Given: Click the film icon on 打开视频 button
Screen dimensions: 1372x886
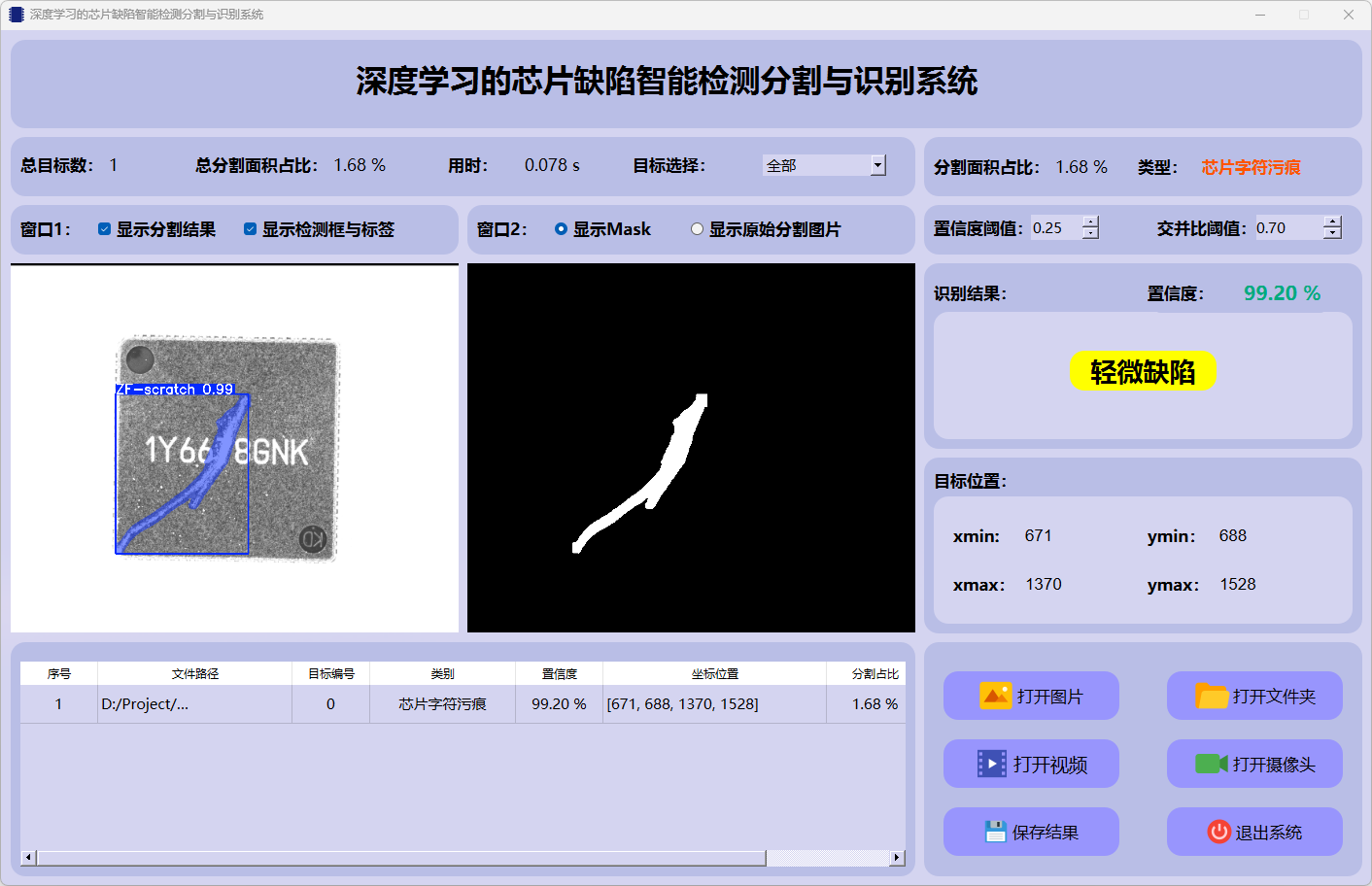Looking at the screenshot, I should [x=991, y=764].
